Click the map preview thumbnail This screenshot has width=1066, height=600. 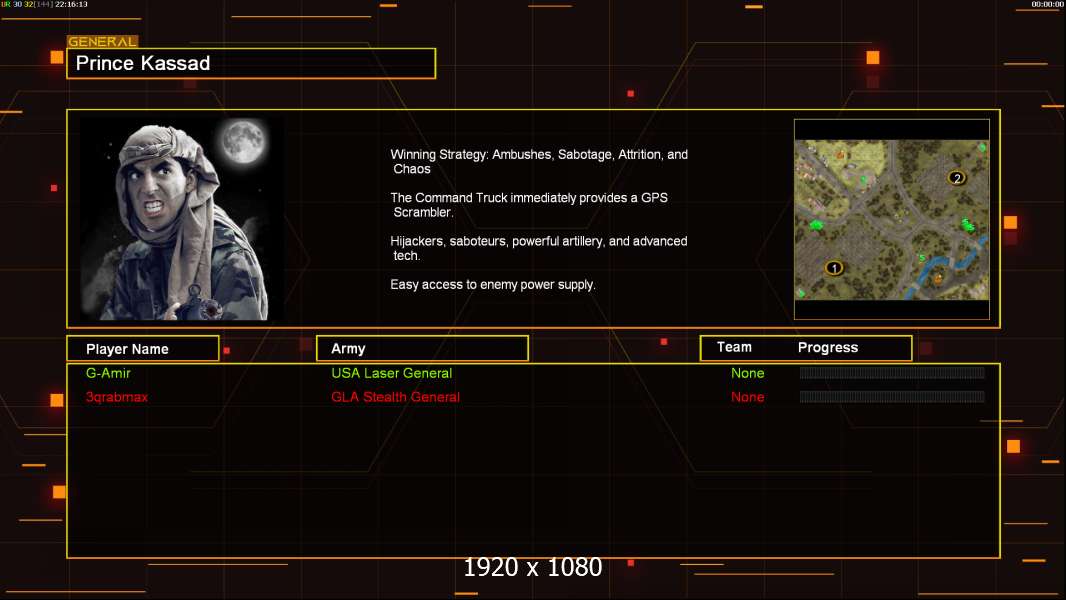pos(891,219)
